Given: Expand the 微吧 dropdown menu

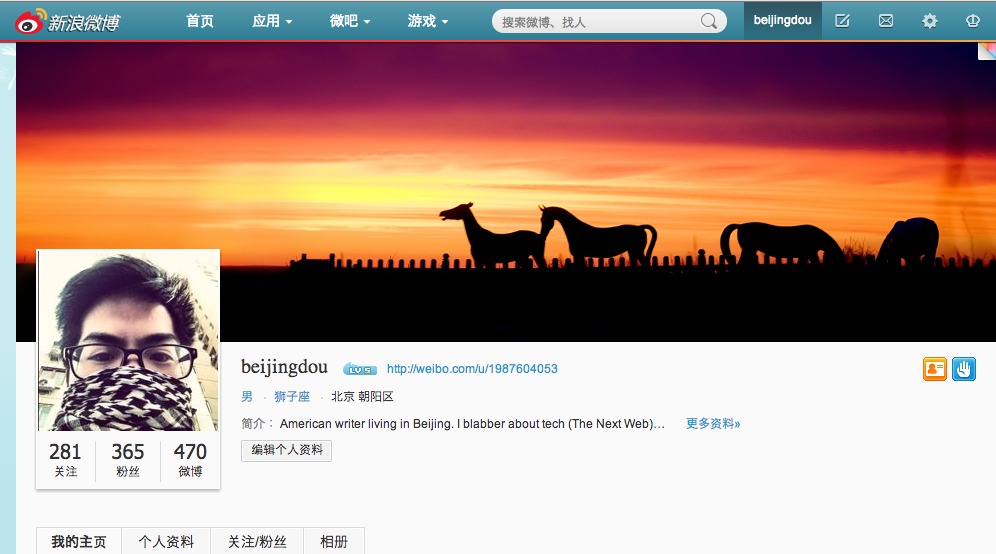Looking at the screenshot, I should (x=349, y=21).
